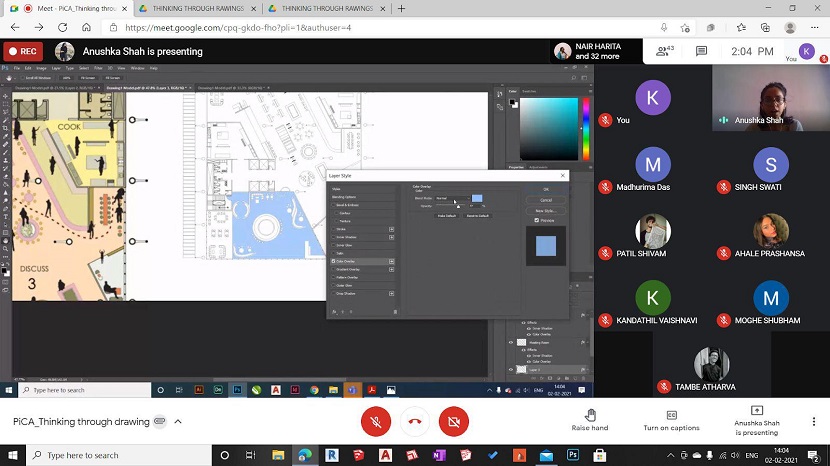Click the red leave call button

pyautogui.click(x=415, y=422)
